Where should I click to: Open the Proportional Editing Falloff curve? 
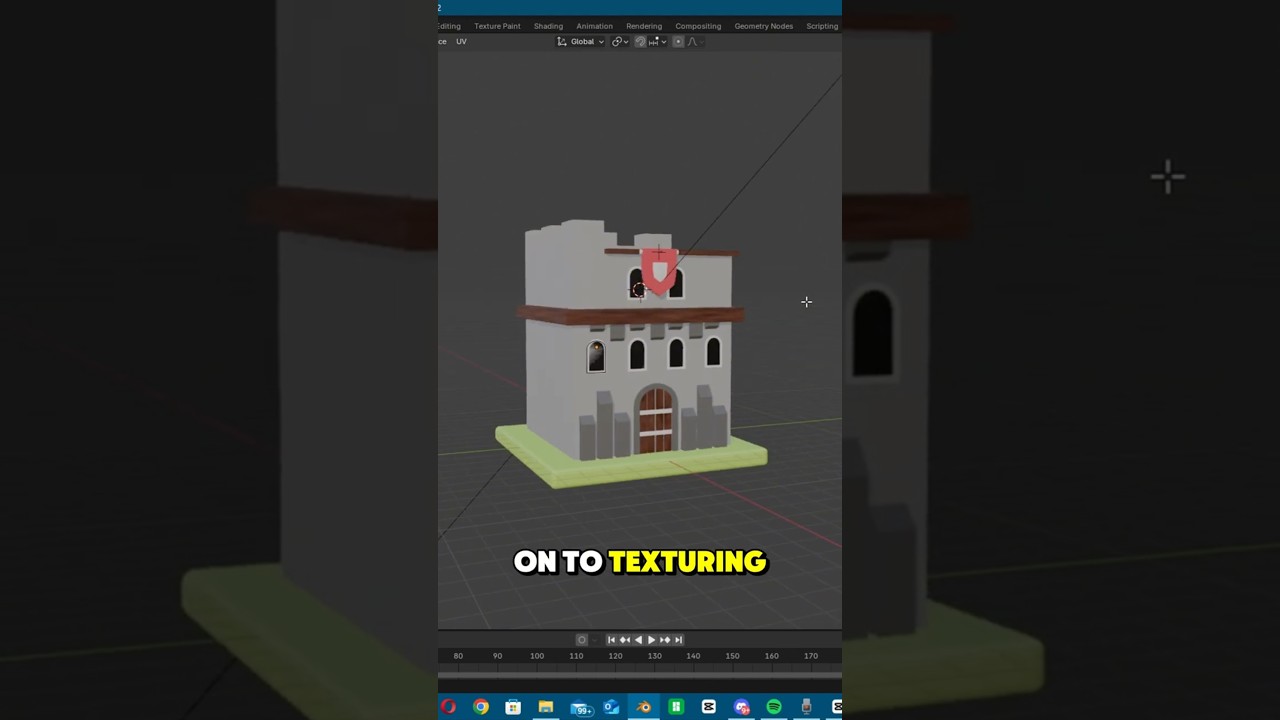(x=694, y=42)
